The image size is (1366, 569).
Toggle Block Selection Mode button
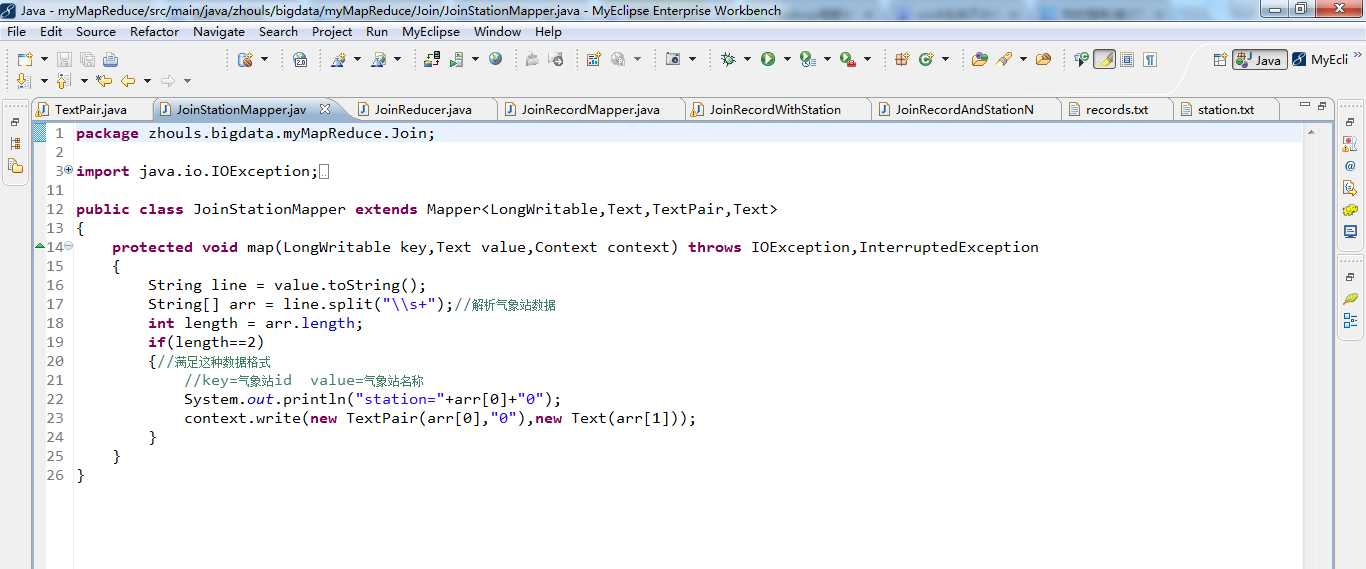coord(1127,59)
